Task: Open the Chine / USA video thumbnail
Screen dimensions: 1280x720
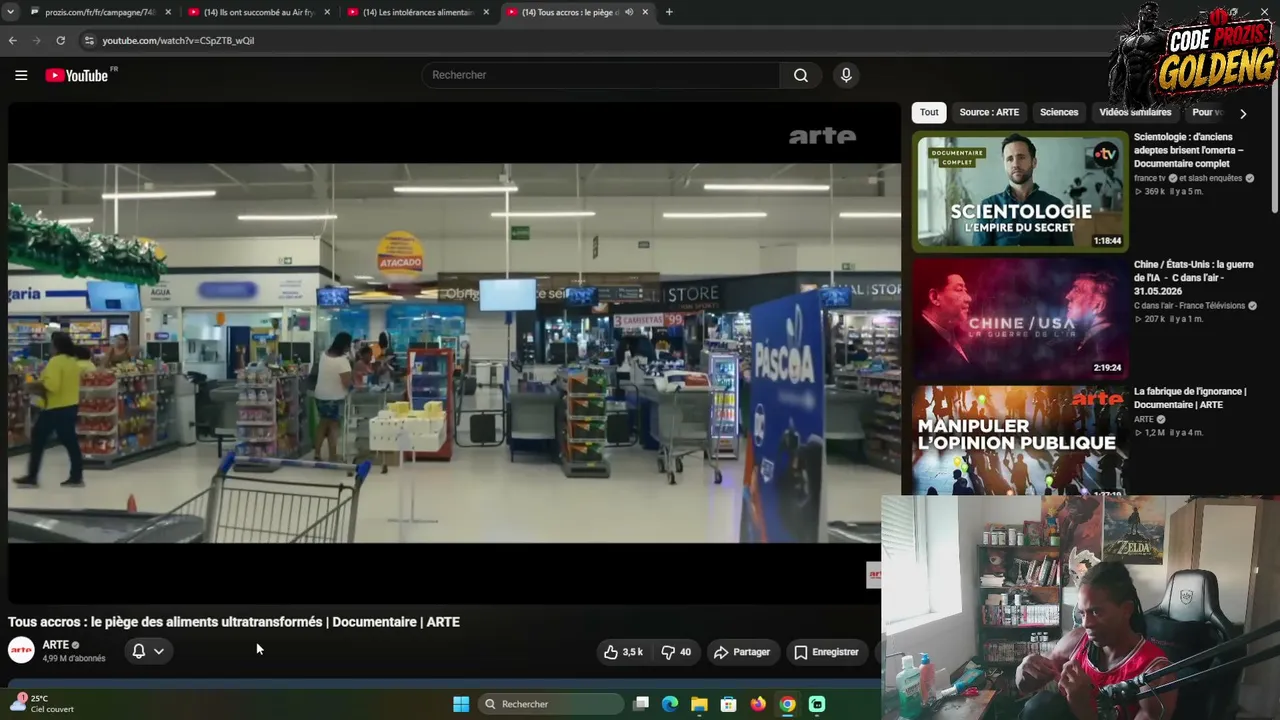Action: point(1020,318)
